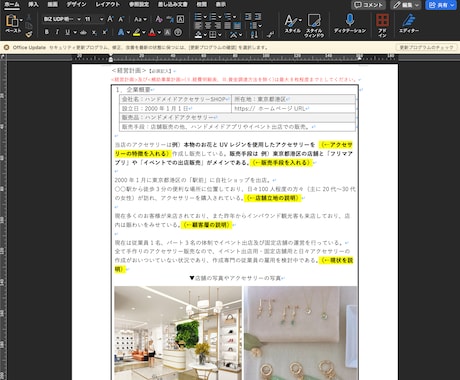Apply the red font color
The width and height of the screenshot is (460, 380).
click(152, 32)
